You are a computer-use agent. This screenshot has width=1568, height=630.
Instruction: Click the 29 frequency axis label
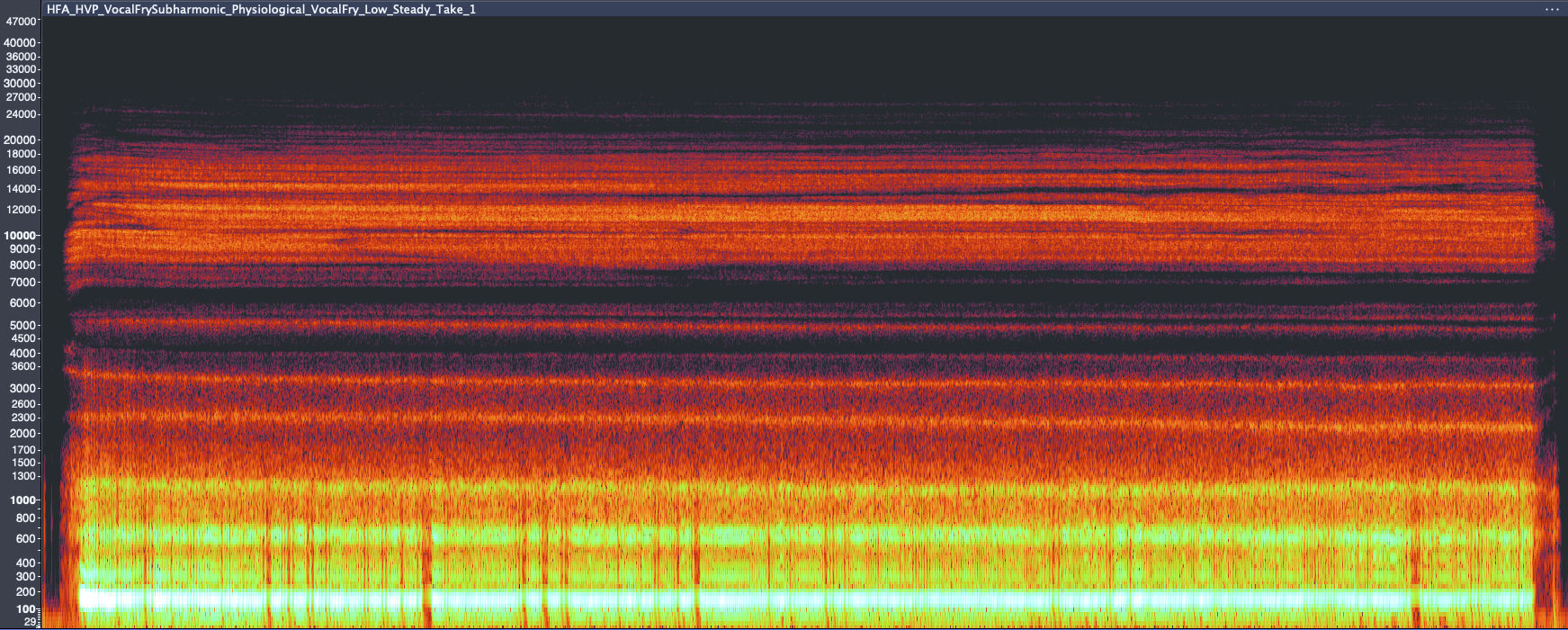coord(31,622)
